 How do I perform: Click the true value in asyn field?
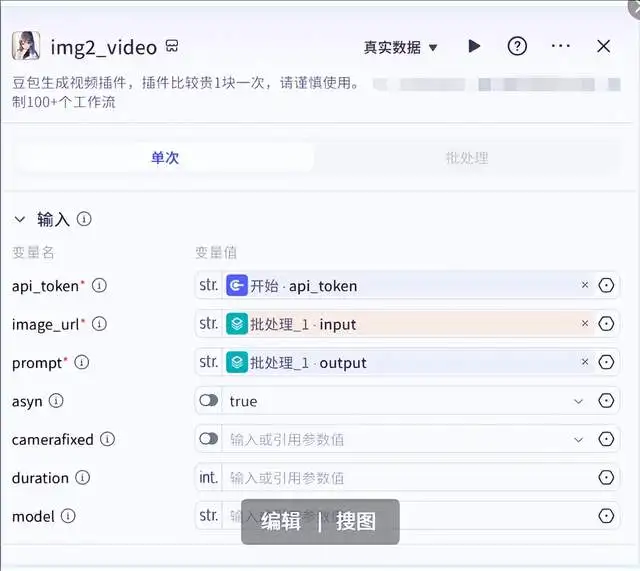pyautogui.click(x=243, y=401)
